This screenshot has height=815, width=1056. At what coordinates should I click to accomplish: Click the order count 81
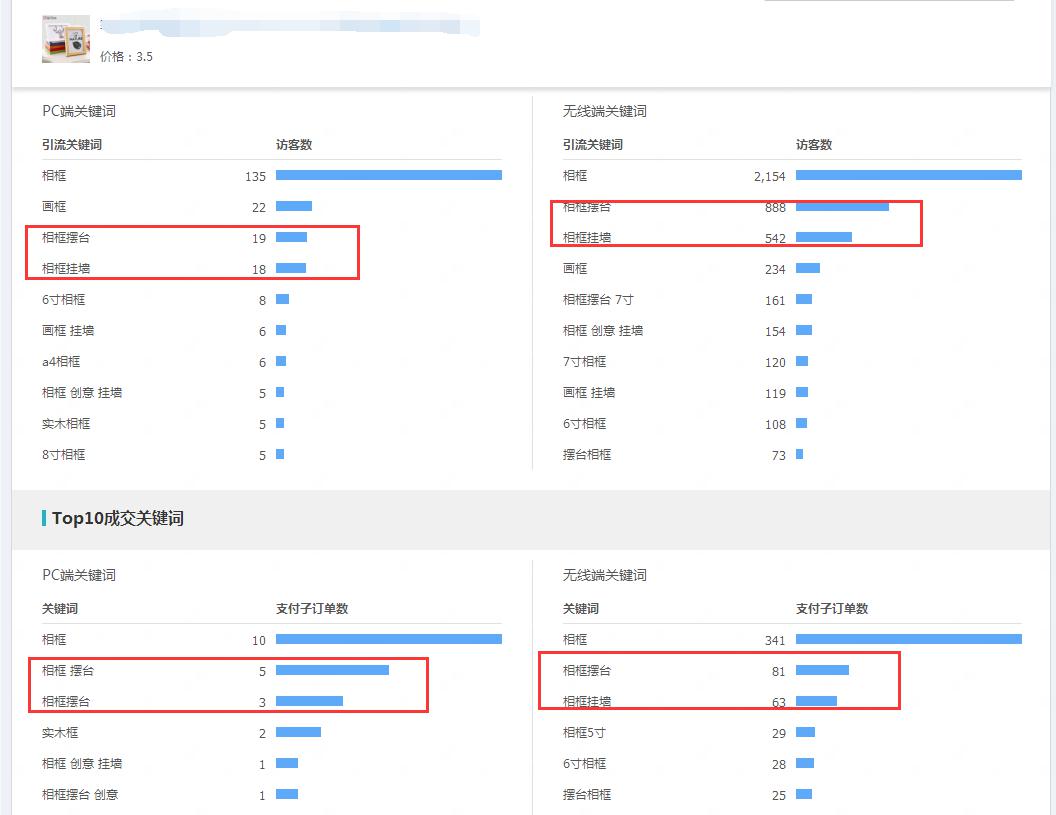tap(778, 671)
